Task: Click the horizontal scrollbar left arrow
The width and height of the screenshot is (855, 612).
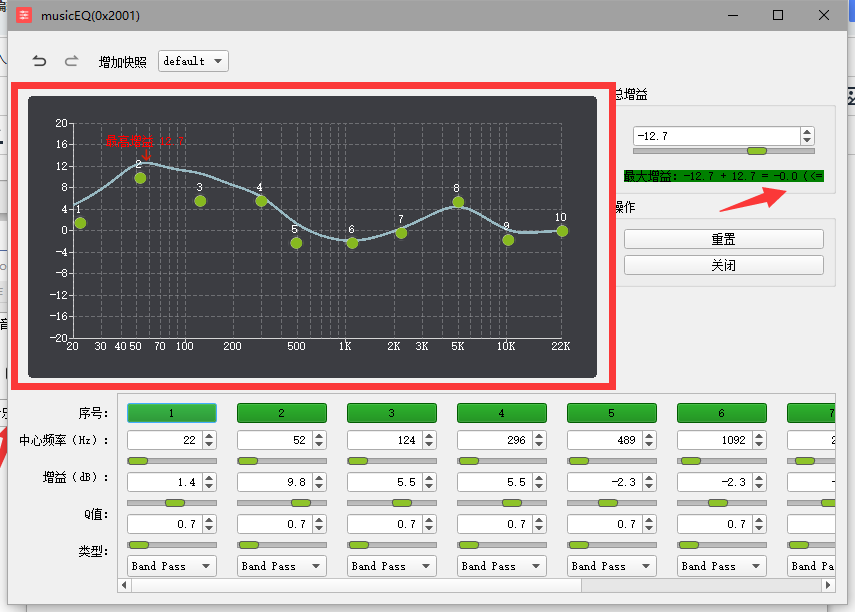Action: [x=124, y=585]
